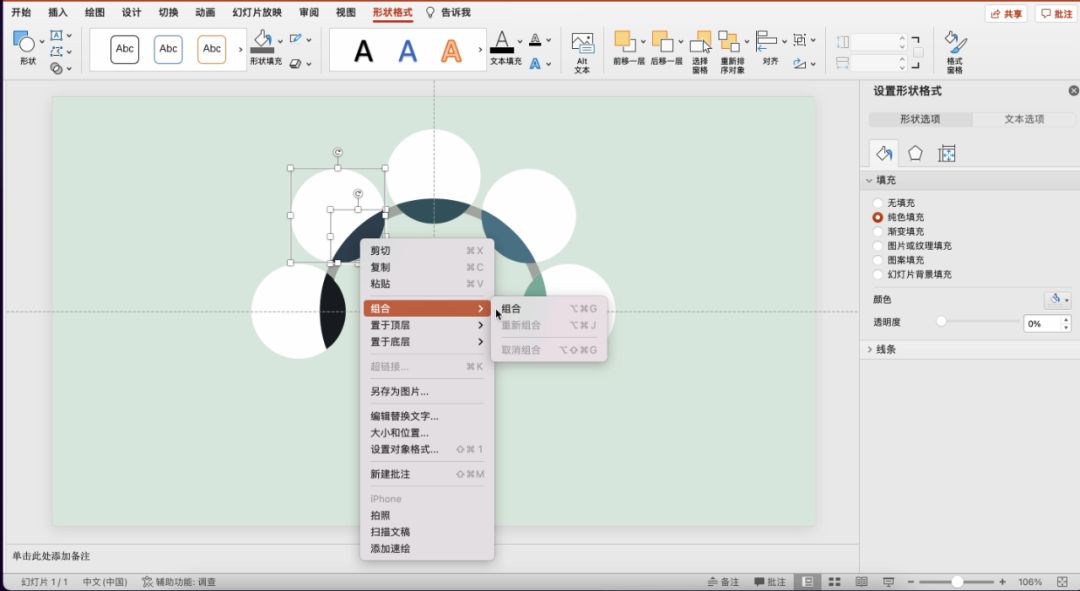Click Group (组合) in the submenu
1080x591 pixels.
click(x=512, y=309)
